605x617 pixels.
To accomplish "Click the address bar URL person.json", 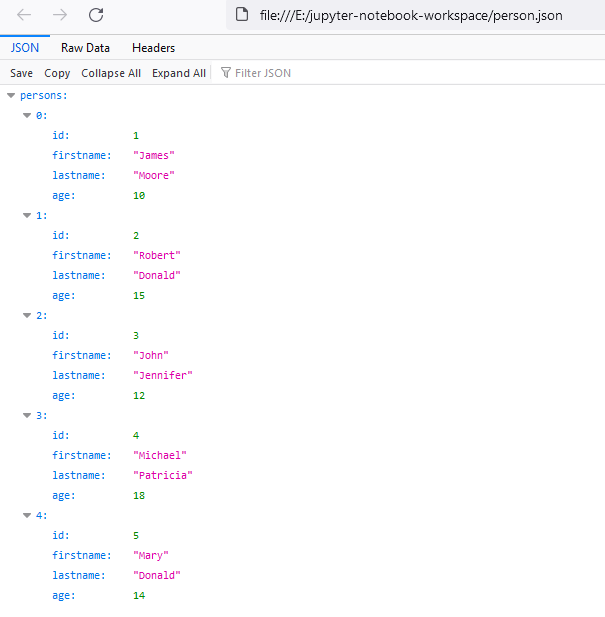I will coord(411,15).
